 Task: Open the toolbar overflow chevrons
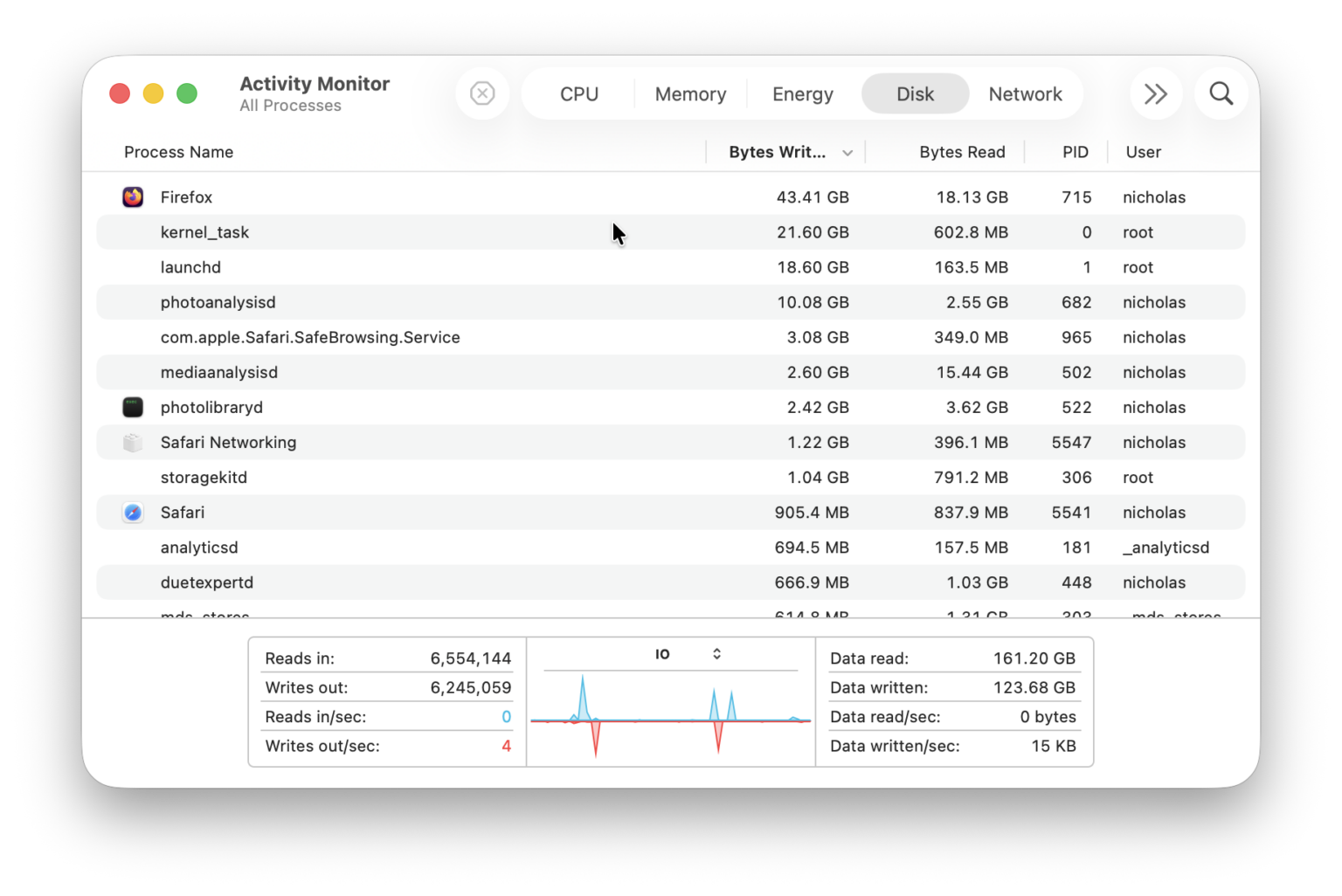[x=1156, y=93]
